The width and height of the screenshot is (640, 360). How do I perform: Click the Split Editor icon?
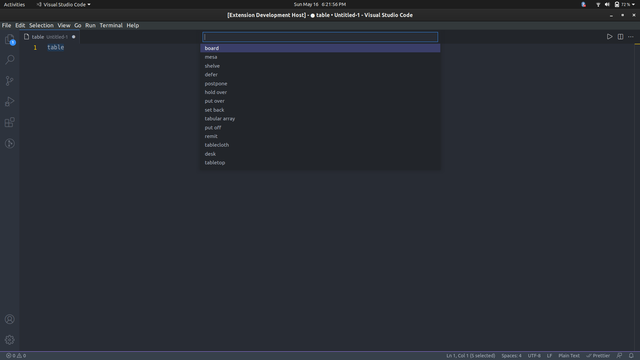pos(620,37)
